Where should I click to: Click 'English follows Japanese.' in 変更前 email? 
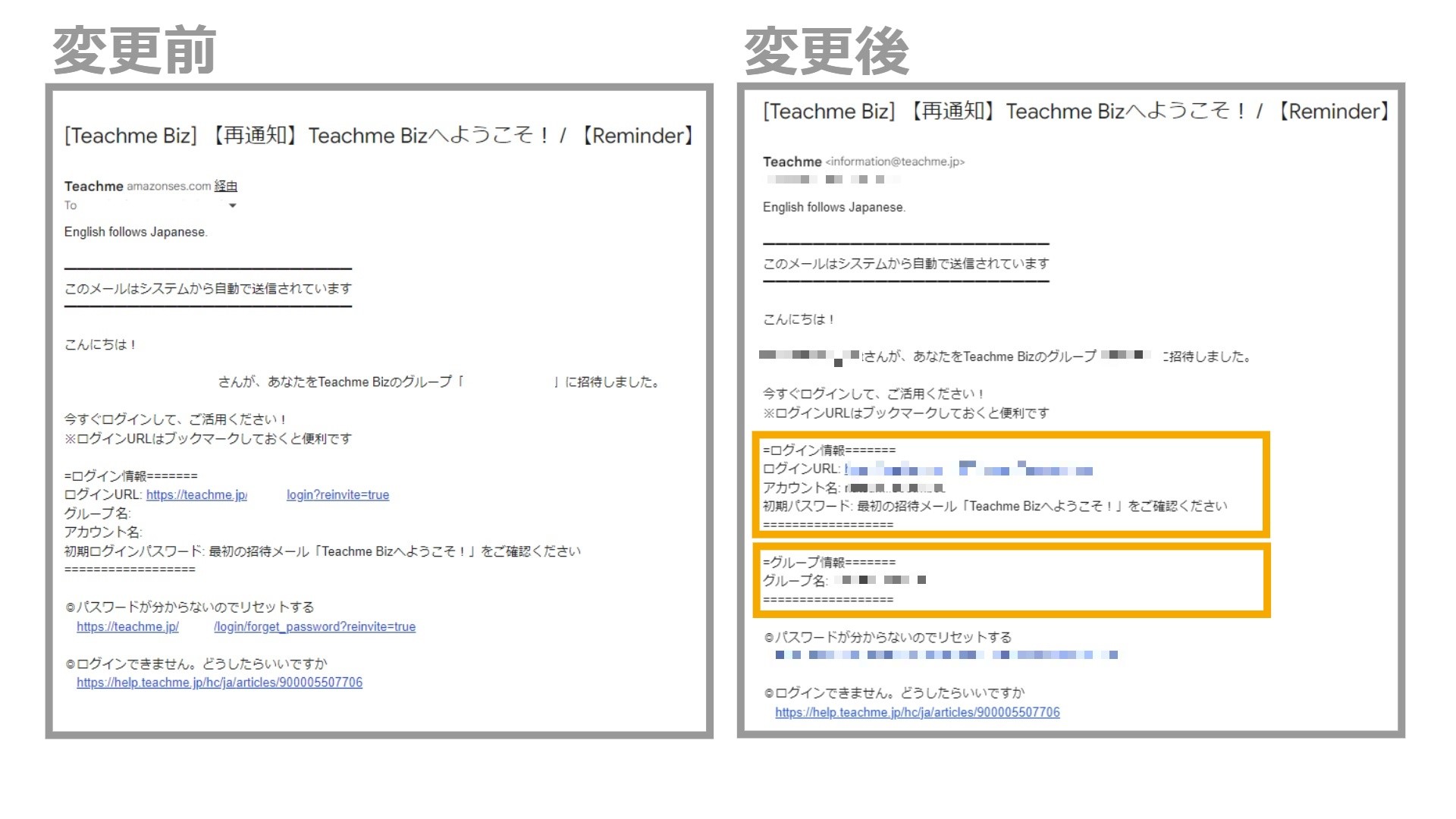coord(136,232)
